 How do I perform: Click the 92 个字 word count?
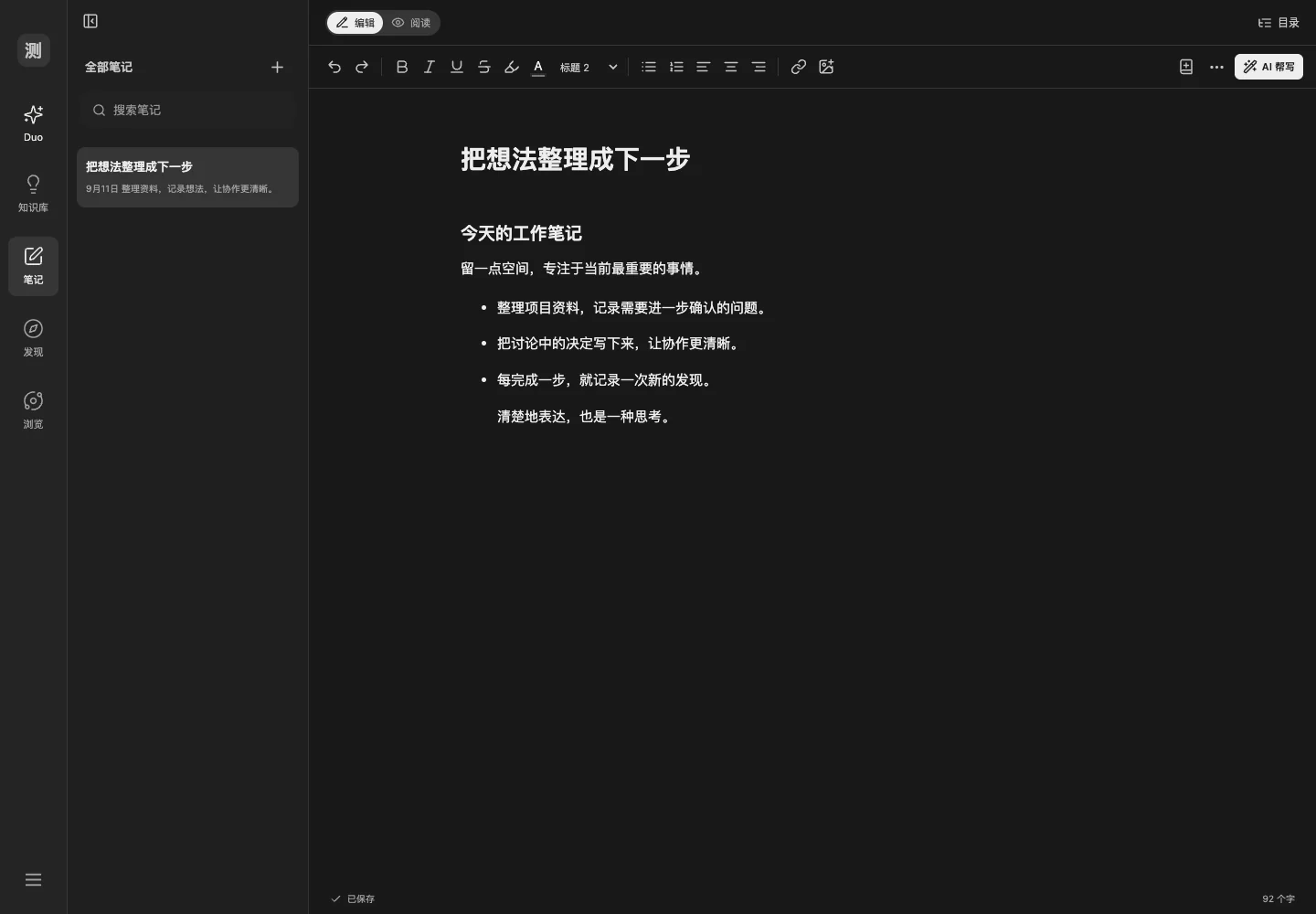[x=1279, y=899]
